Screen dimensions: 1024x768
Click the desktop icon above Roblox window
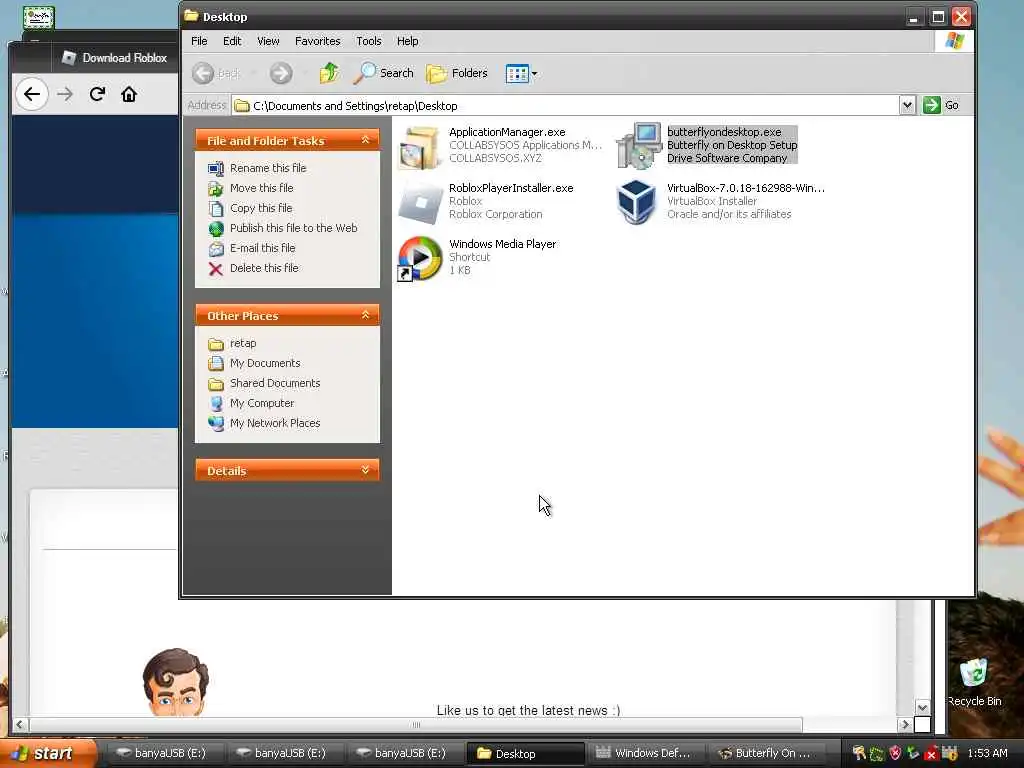(38, 16)
